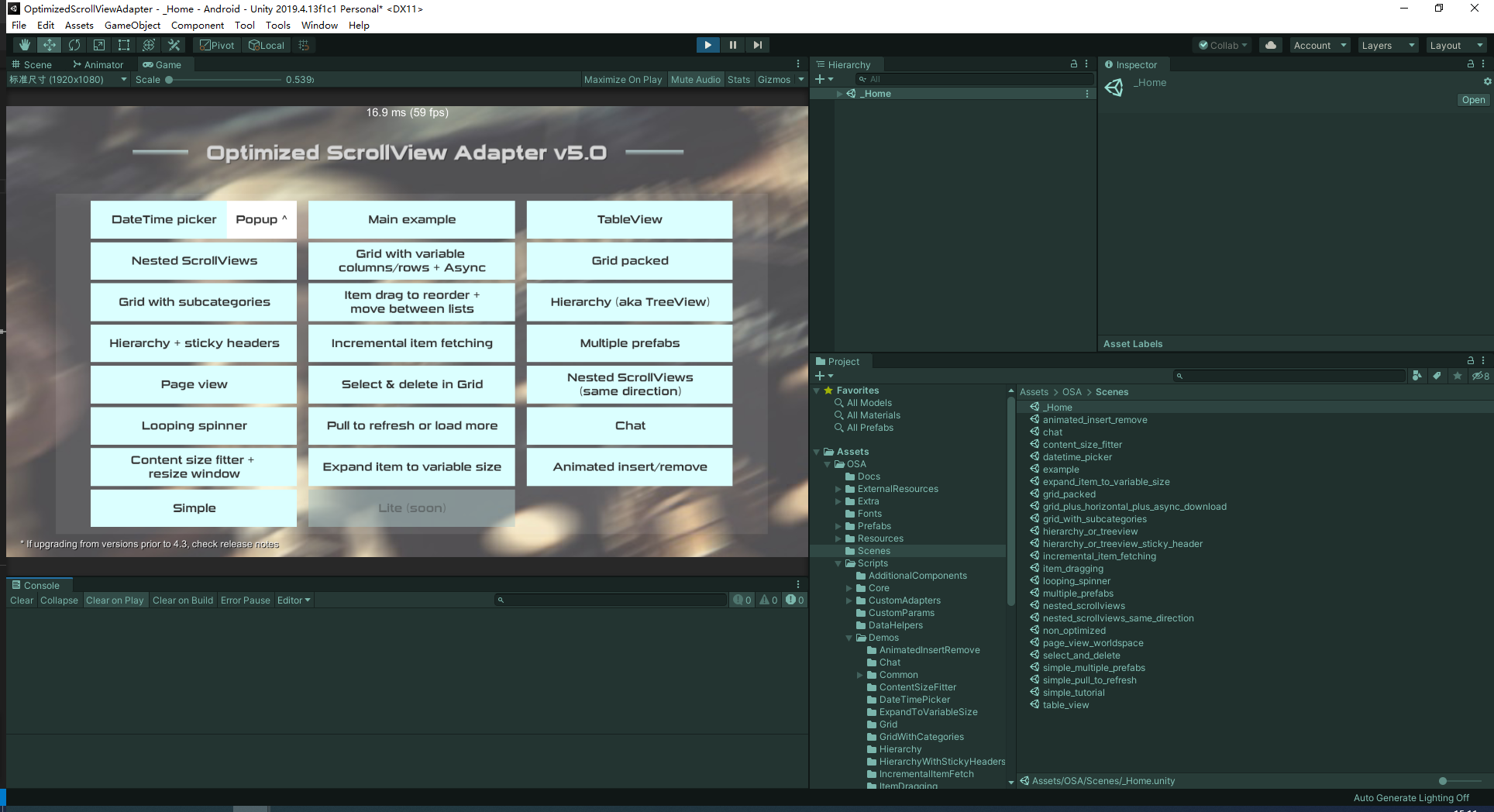Open the GameObject menu

pyautogui.click(x=133, y=25)
